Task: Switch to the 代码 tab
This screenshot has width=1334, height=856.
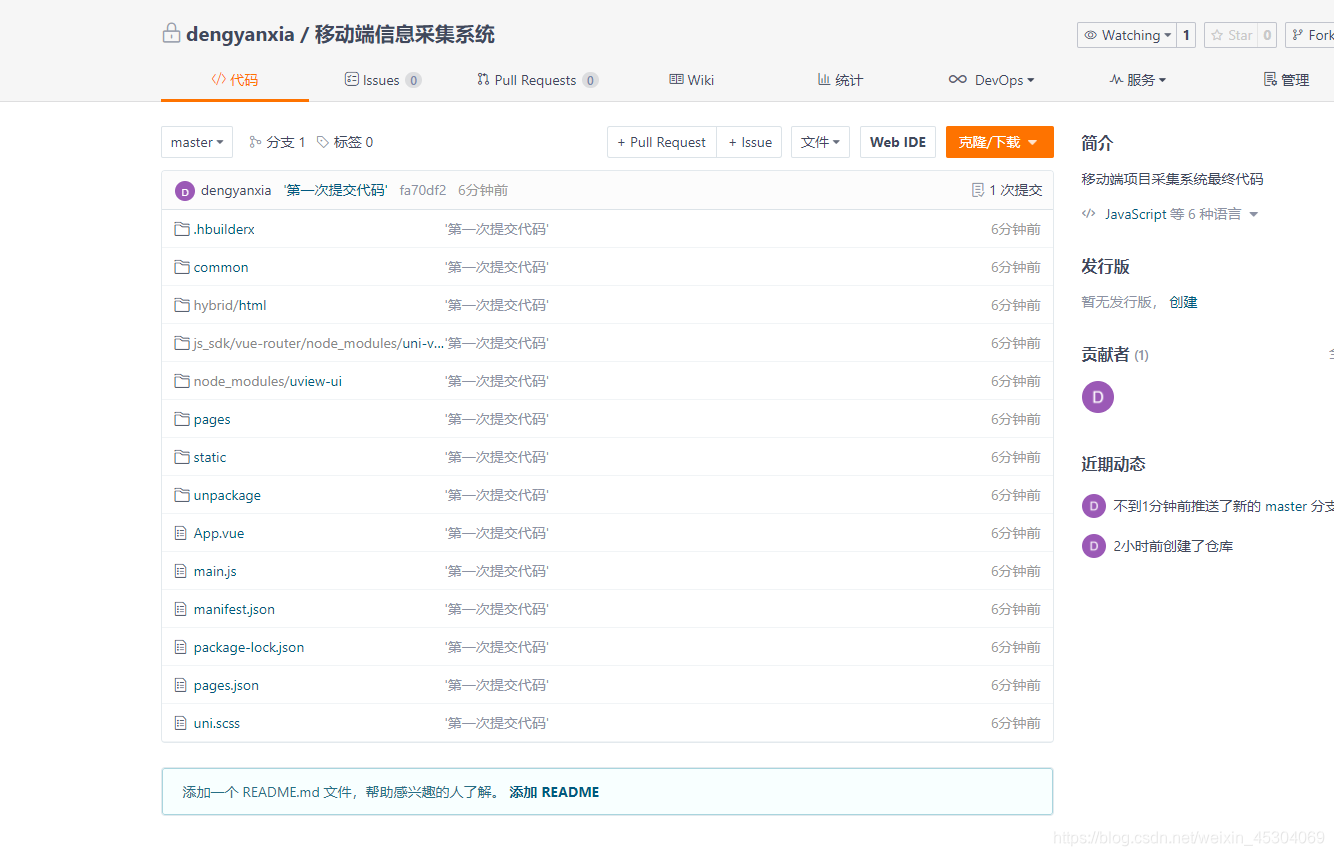Action: click(235, 80)
